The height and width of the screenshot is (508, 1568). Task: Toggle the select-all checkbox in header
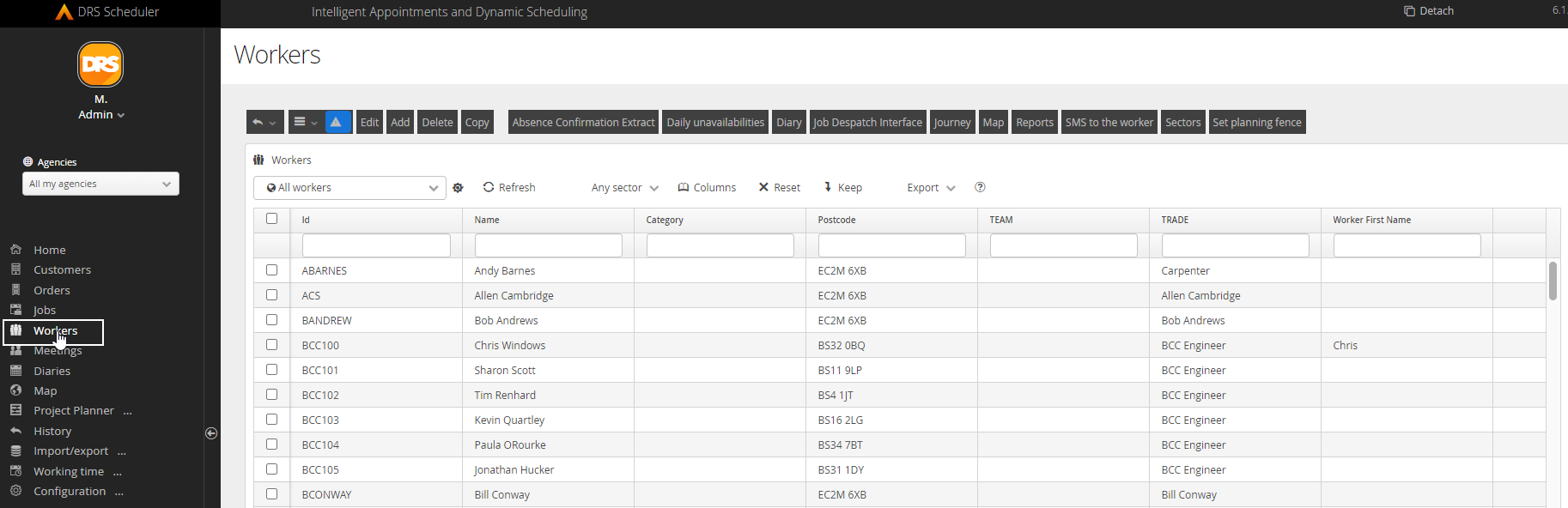click(272, 219)
